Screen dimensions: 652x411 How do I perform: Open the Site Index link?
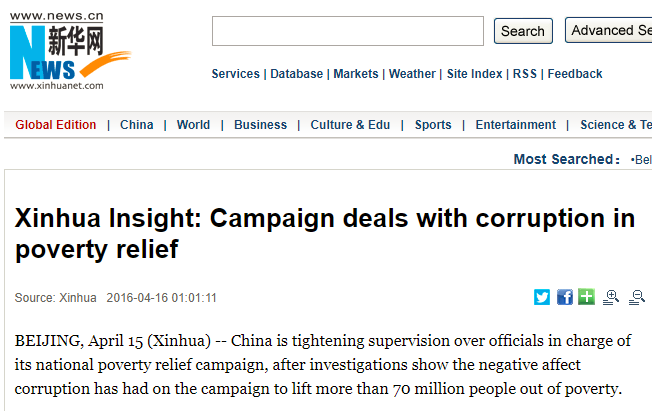pos(474,74)
